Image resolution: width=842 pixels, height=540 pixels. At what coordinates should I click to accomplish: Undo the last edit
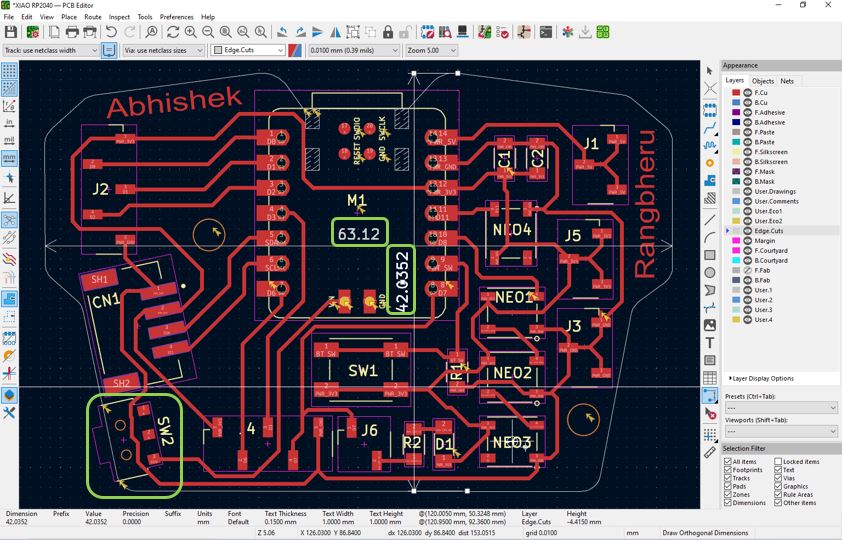click(x=111, y=32)
